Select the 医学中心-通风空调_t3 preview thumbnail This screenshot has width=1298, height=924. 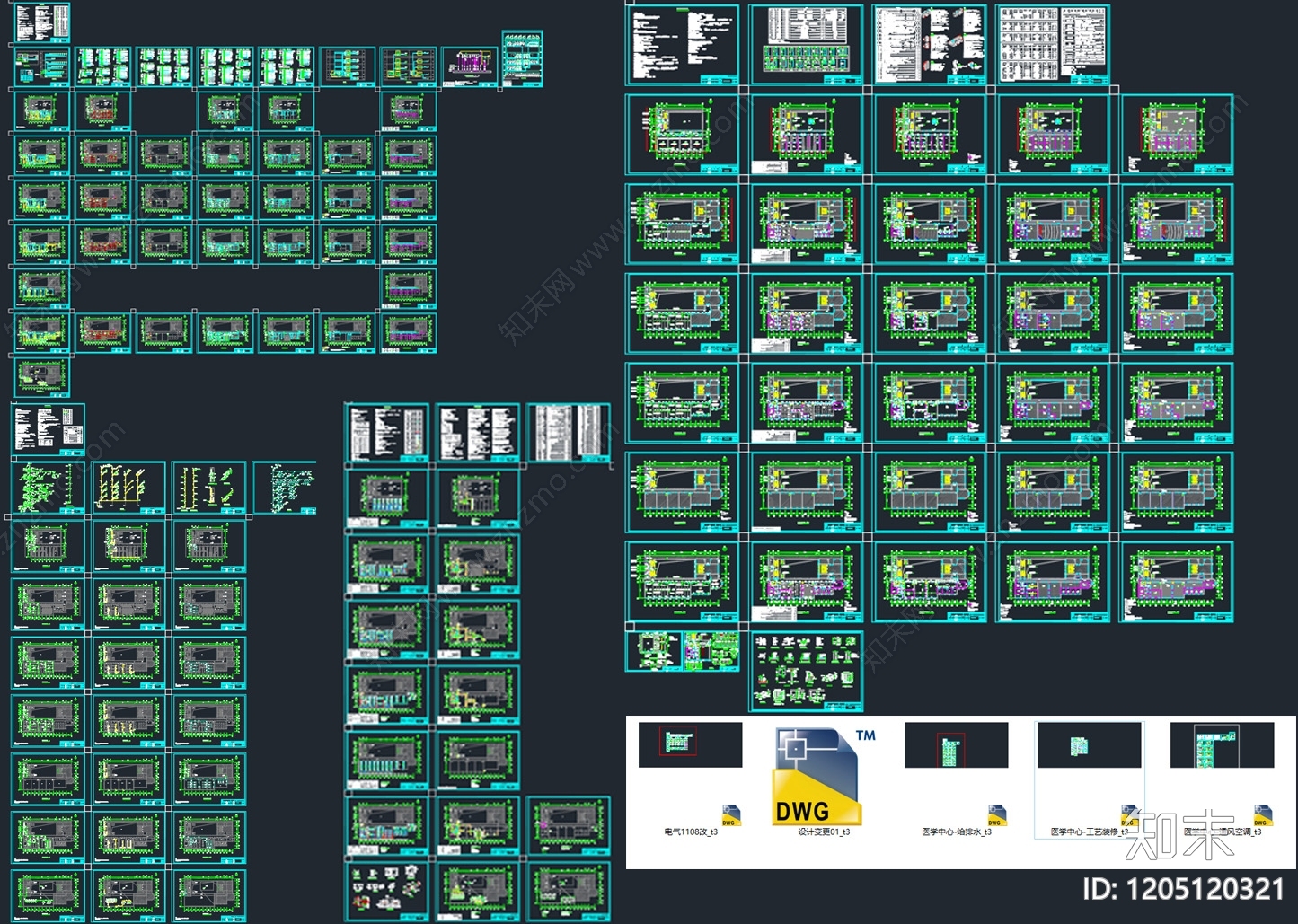coord(1222,744)
